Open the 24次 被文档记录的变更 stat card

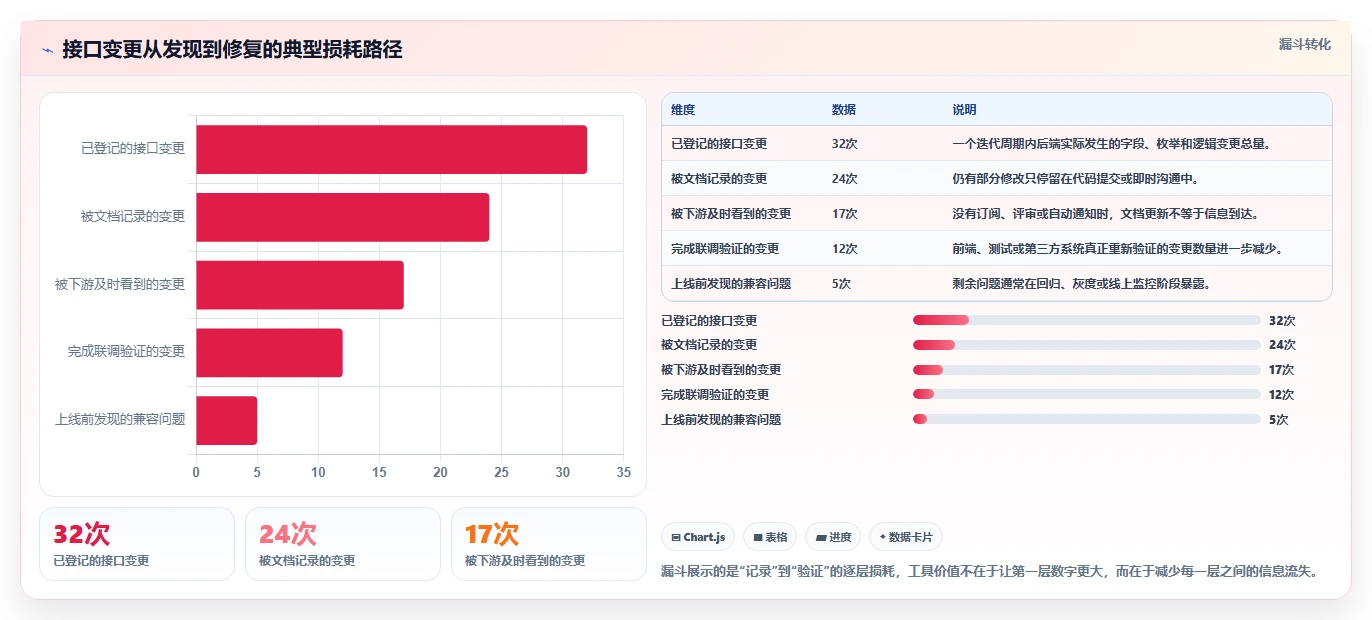(x=343, y=544)
